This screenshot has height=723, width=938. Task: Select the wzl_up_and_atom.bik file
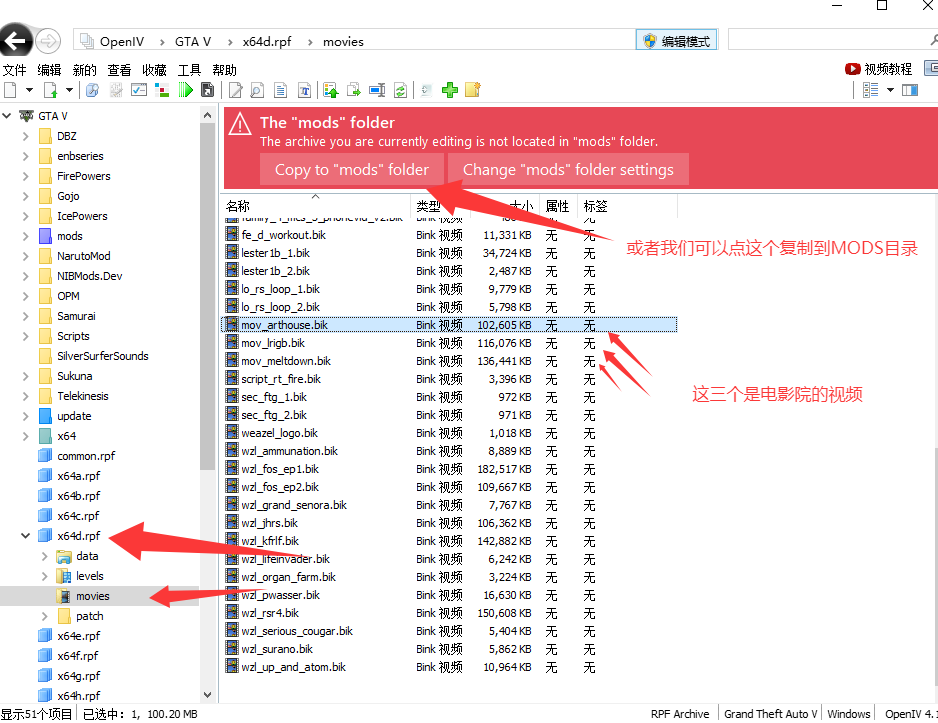293,667
